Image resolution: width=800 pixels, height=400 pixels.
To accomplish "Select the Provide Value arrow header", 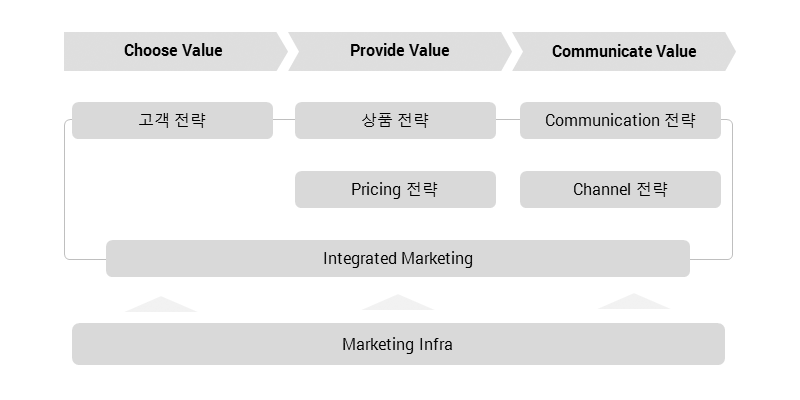I will (399, 51).
